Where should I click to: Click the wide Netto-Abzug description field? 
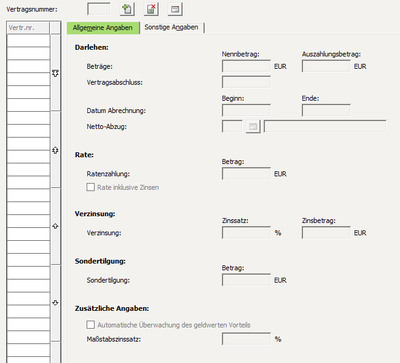point(325,126)
